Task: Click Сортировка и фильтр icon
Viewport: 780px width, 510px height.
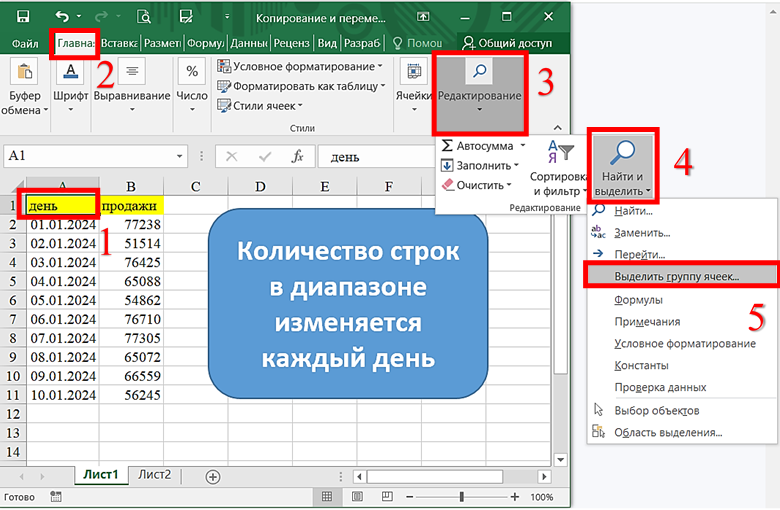Action: pyautogui.click(x=561, y=151)
